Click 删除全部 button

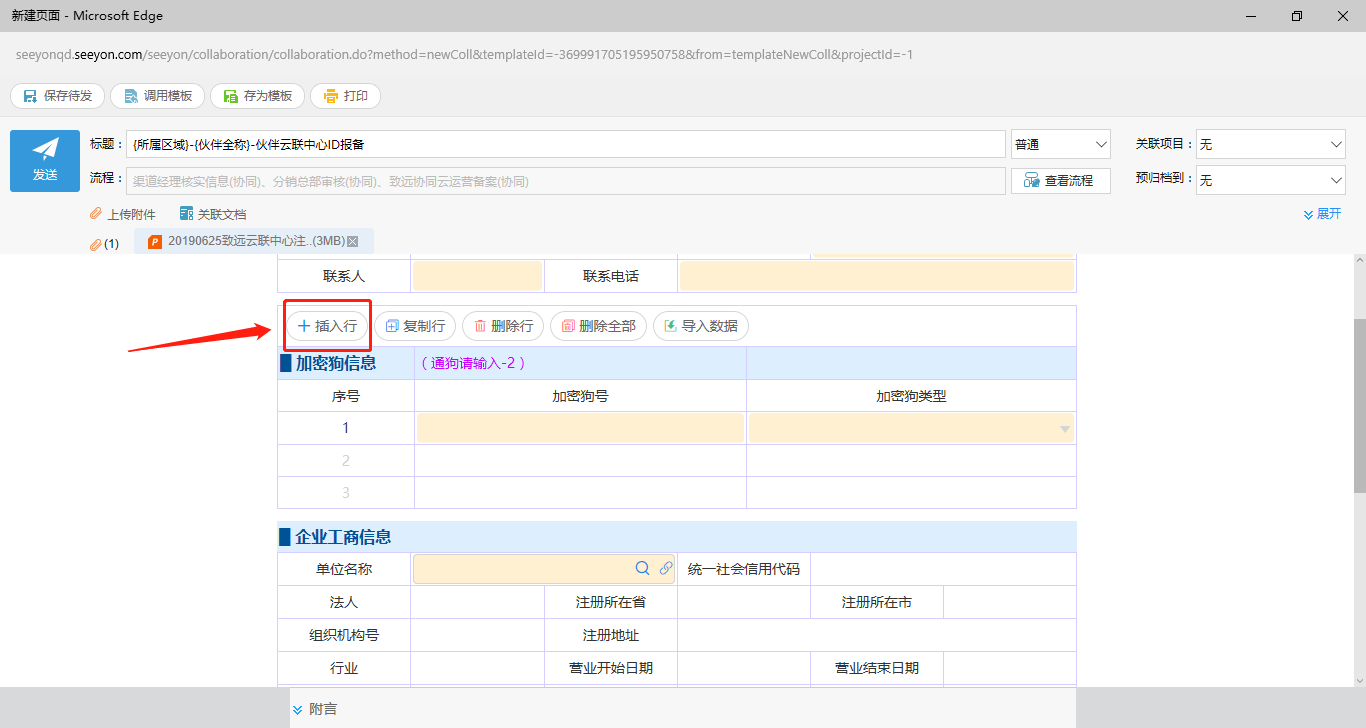pos(598,326)
